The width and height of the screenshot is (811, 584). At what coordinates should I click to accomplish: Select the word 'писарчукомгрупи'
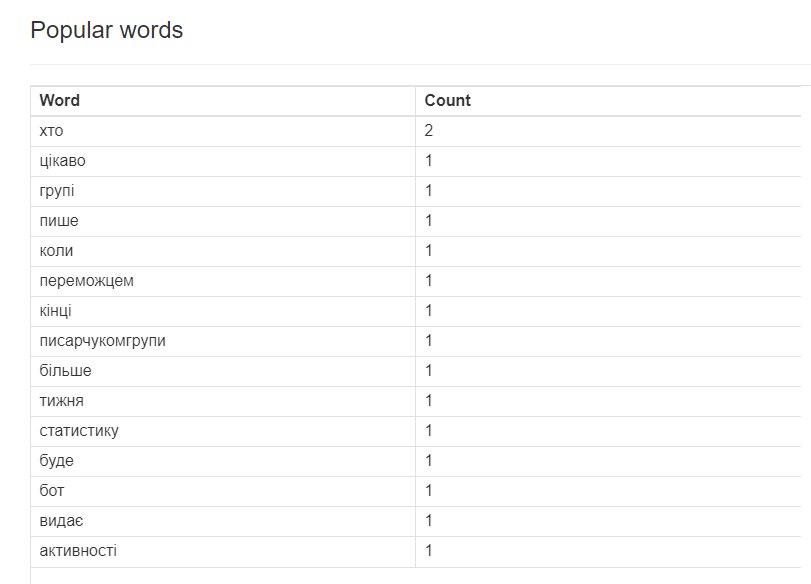102,341
